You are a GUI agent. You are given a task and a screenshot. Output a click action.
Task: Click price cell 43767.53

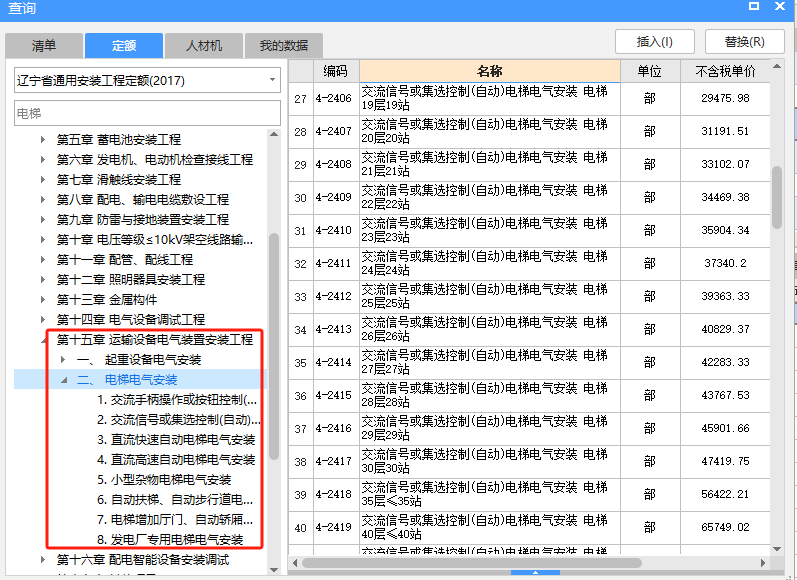[725, 395]
